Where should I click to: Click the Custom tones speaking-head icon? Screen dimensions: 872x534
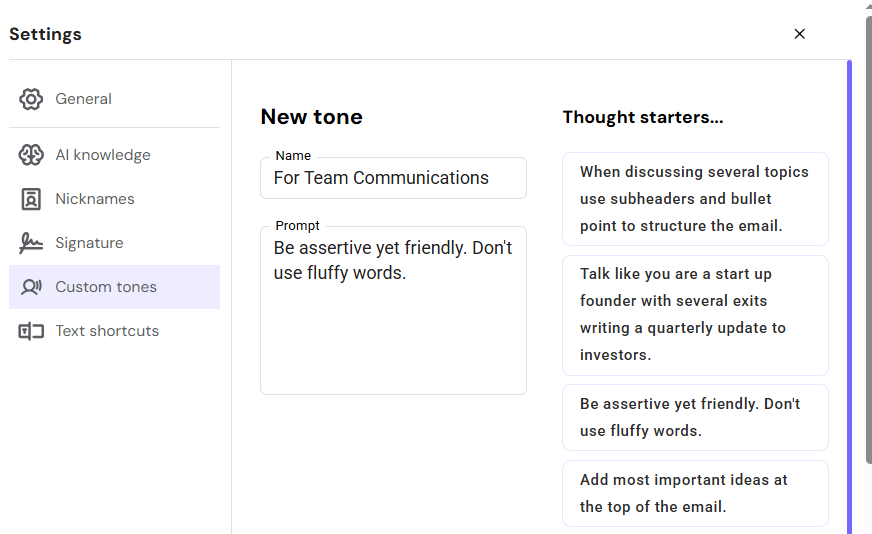coord(31,287)
